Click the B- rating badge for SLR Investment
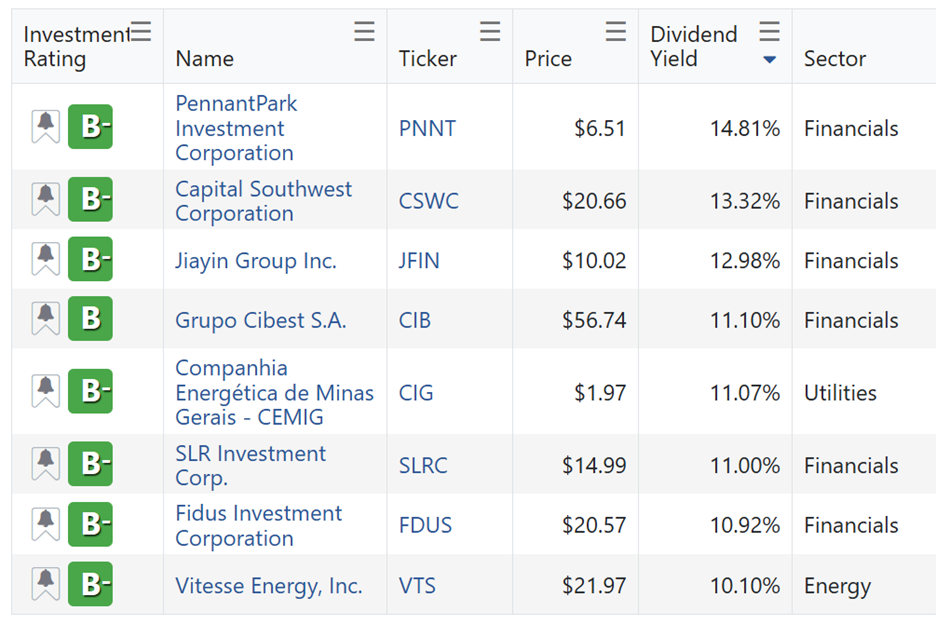936x624 pixels. tap(90, 464)
